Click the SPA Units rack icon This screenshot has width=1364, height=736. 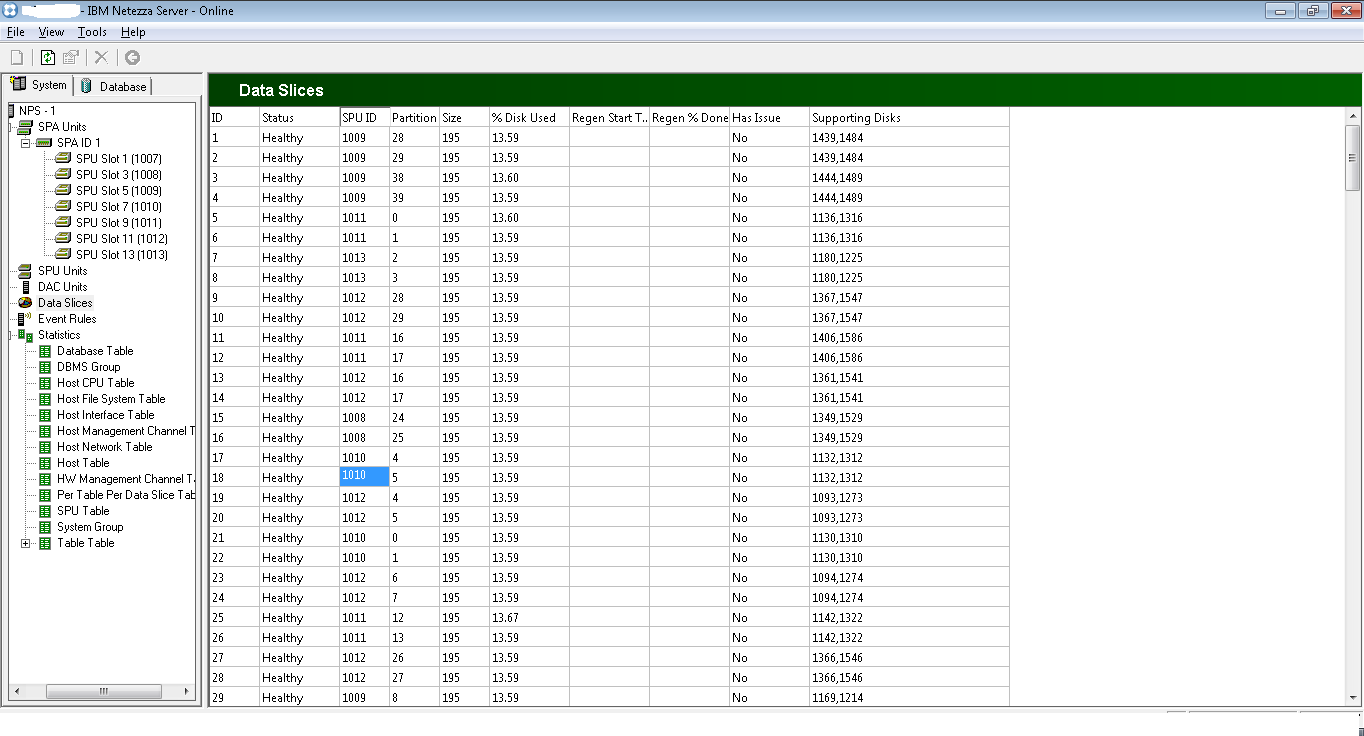tap(25, 127)
